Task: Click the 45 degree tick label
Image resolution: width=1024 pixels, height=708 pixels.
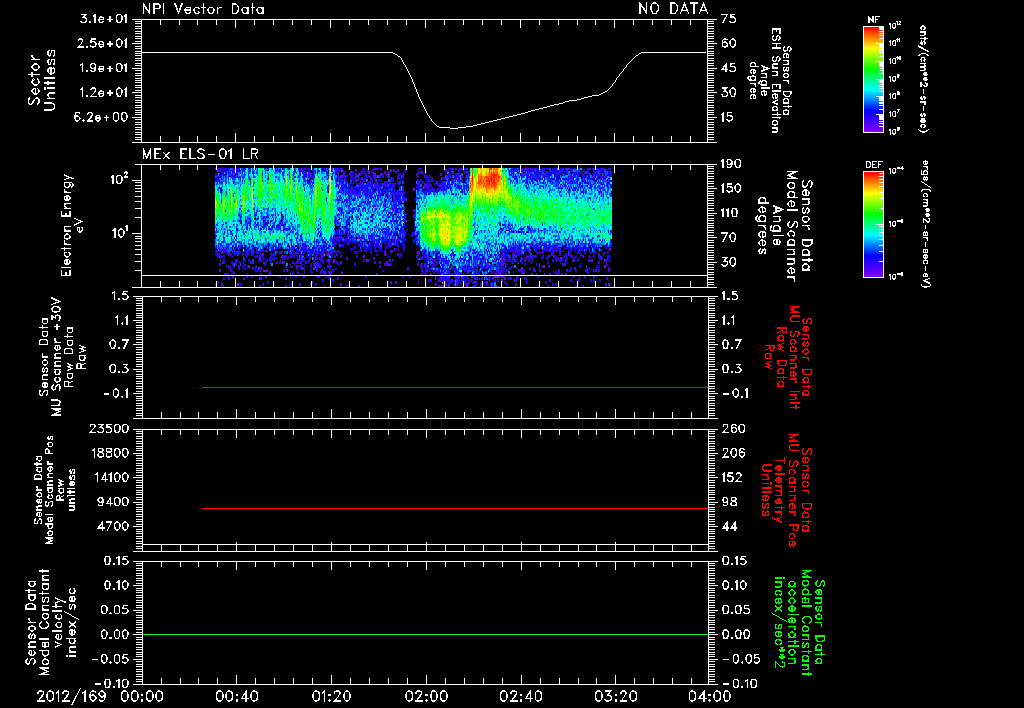Action: 729,68
